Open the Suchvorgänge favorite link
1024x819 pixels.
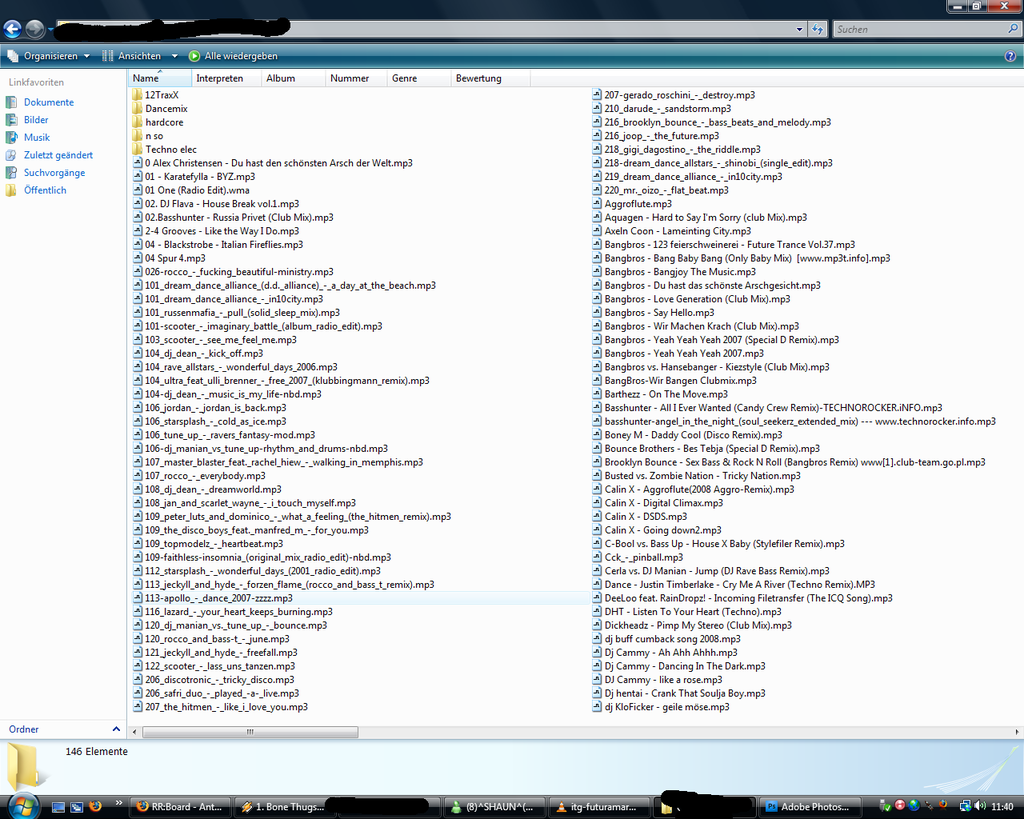click(54, 172)
